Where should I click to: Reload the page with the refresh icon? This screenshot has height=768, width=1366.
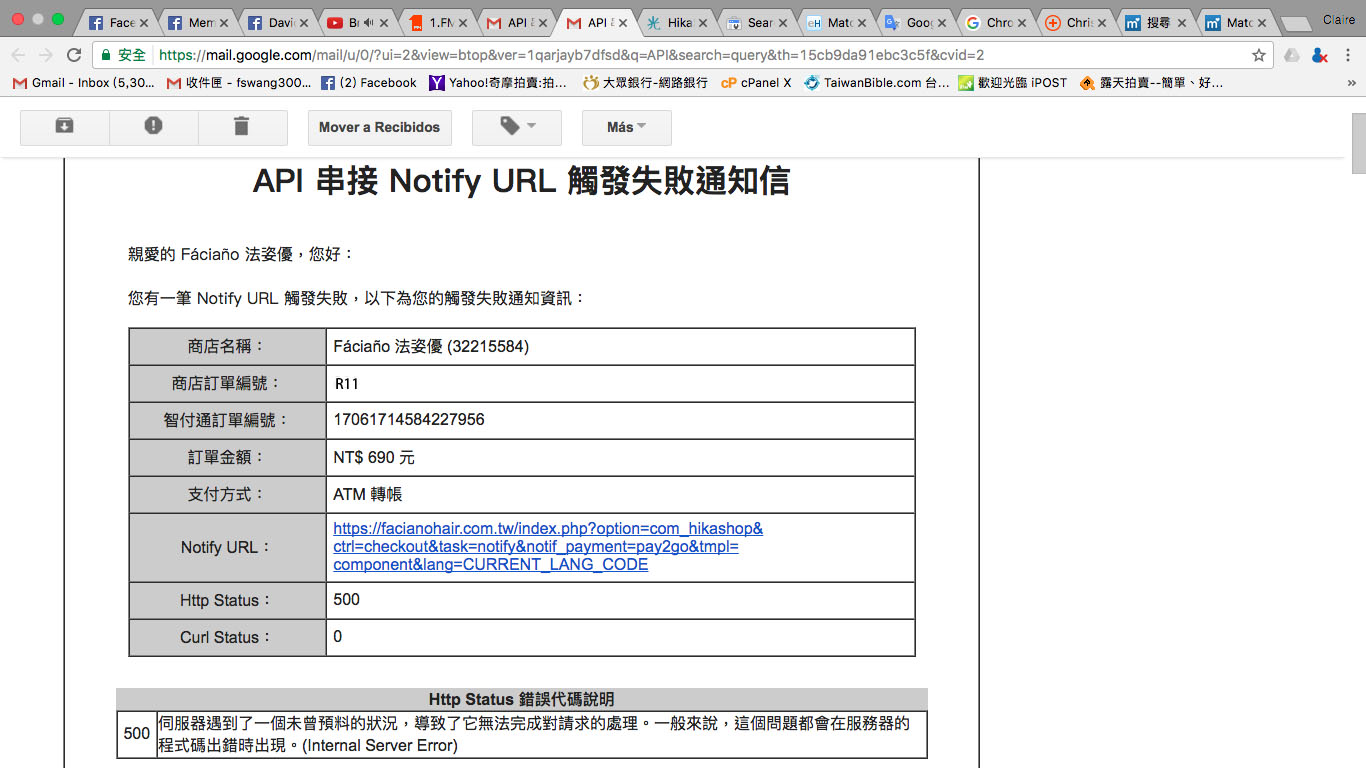74,55
